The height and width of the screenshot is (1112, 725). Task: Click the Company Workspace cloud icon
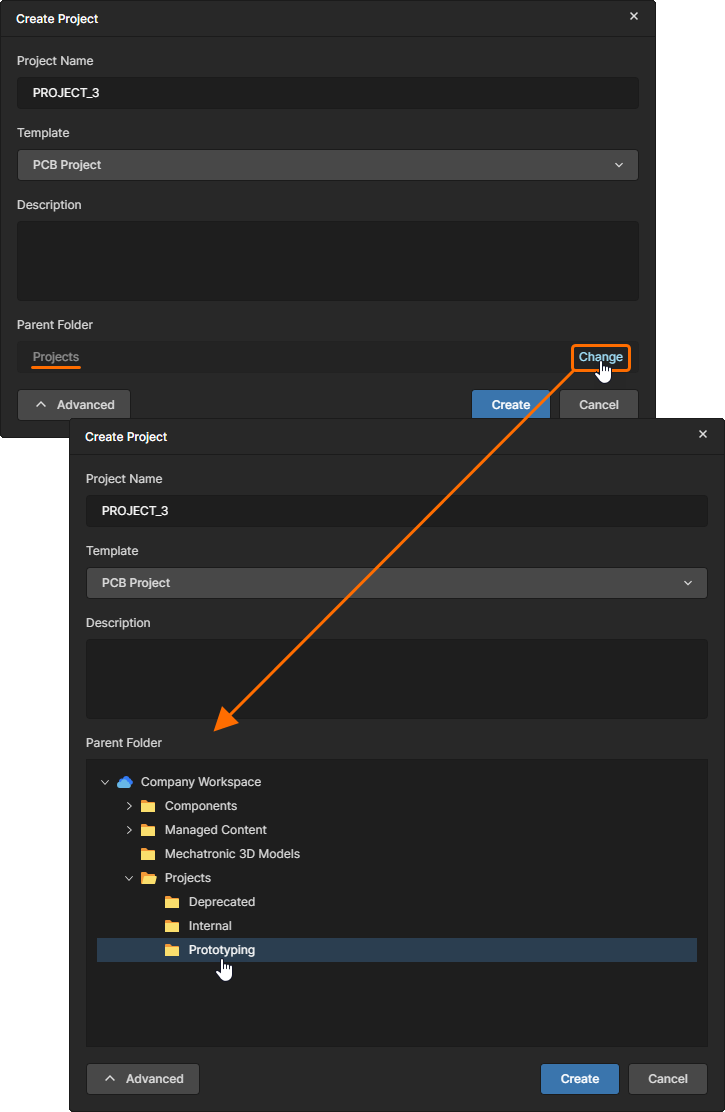(125, 782)
